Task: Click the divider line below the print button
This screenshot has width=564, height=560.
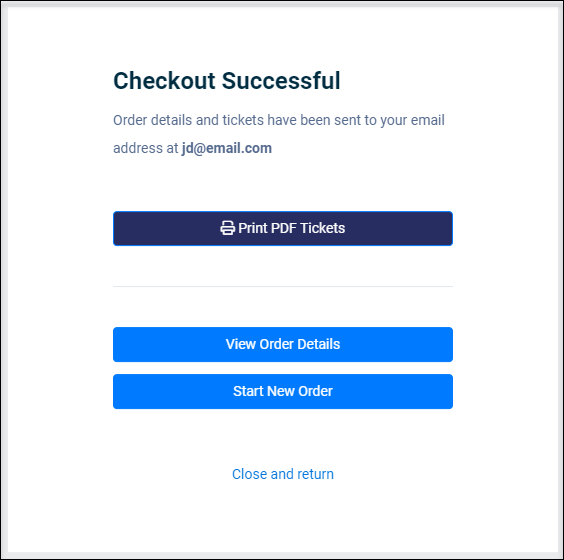Action: [x=283, y=287]
